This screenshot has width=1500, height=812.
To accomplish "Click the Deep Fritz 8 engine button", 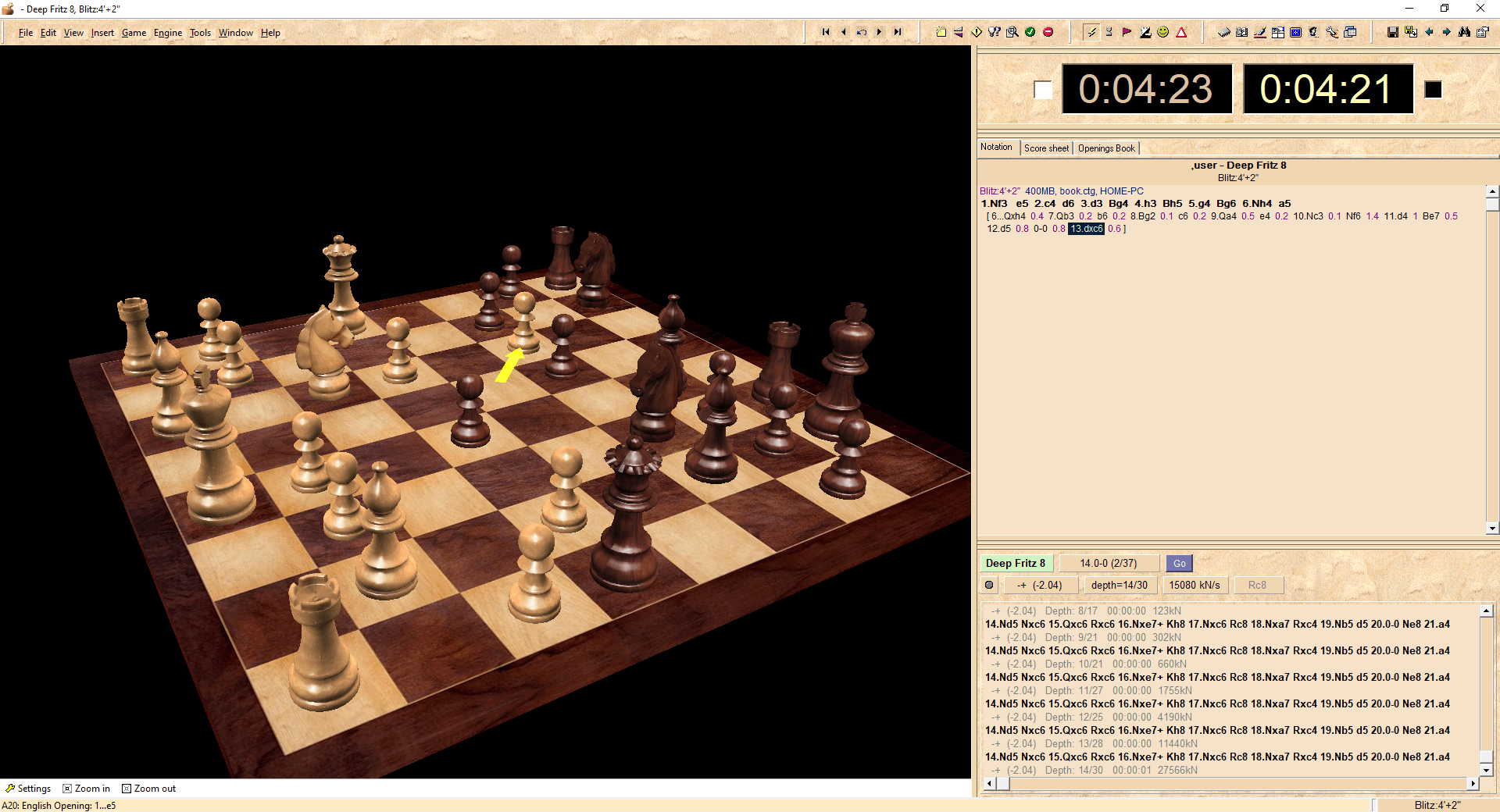I will coord(1016,563).
